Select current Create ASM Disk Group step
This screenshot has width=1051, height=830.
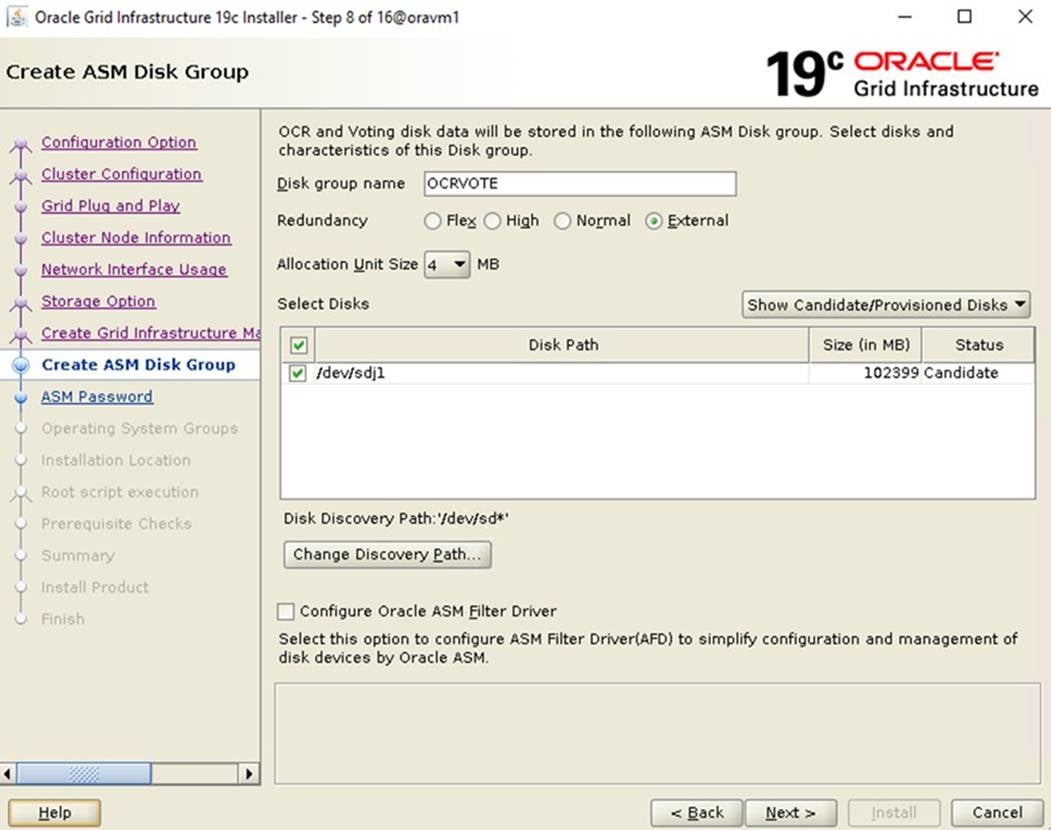pyautogui.click(x=139, y=365)
